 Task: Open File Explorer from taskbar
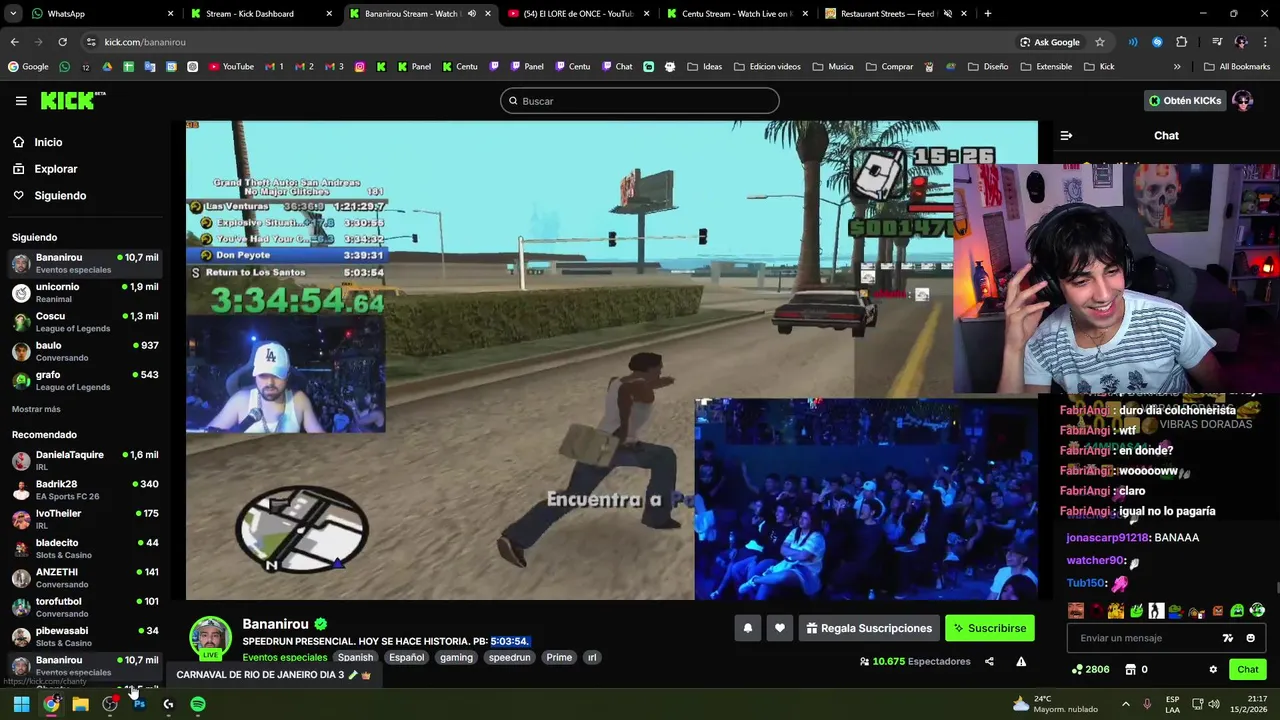click(81, 704)
